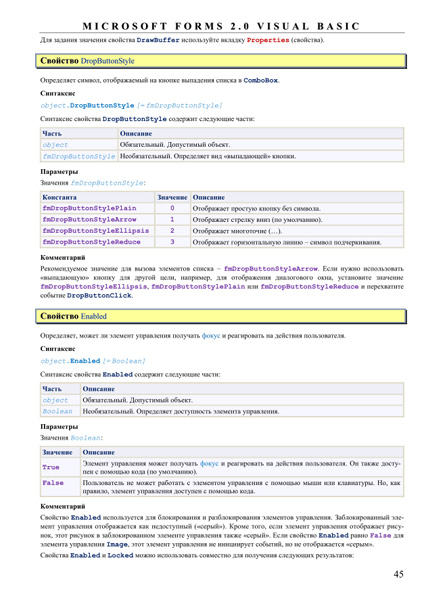Image resolution: width=424 pixels, height=600 pixels.
Task: Click the 'True' value cell
Action: (60, 467)
